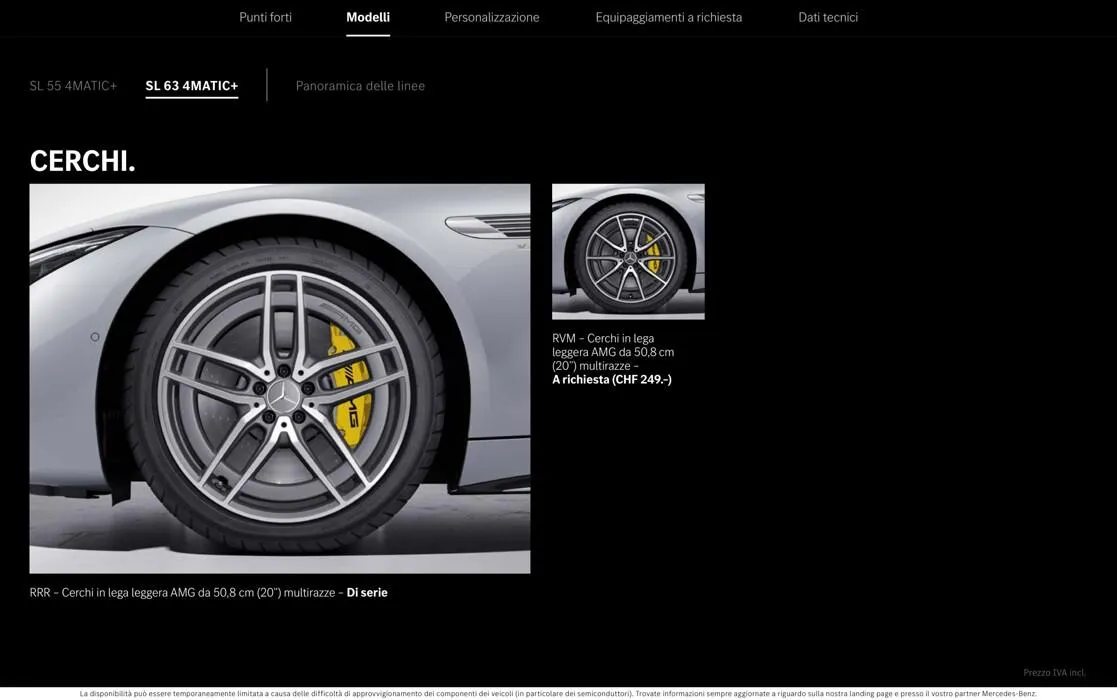1117x700 pixels.
Task: Switch to the SL 55 4MATIC+ model
Action: (73, 85)
